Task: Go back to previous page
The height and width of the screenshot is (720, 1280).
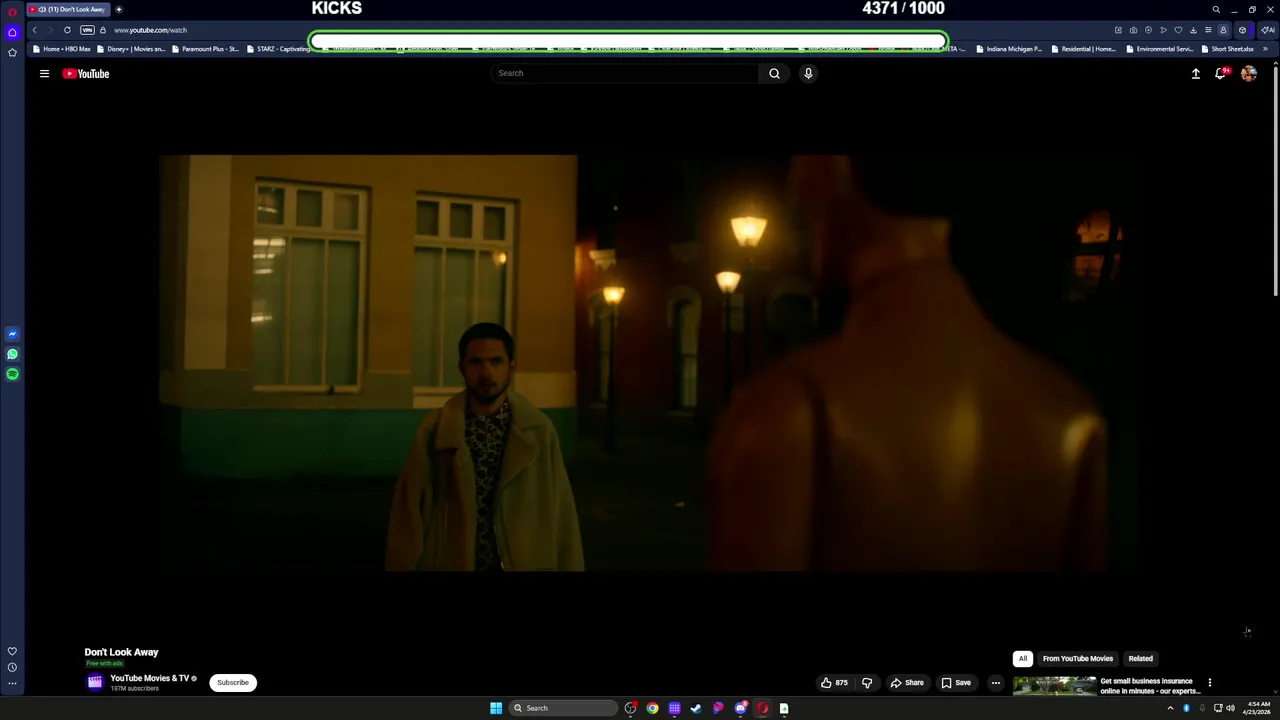Action: pyautogui.click(x=34, y=30)
